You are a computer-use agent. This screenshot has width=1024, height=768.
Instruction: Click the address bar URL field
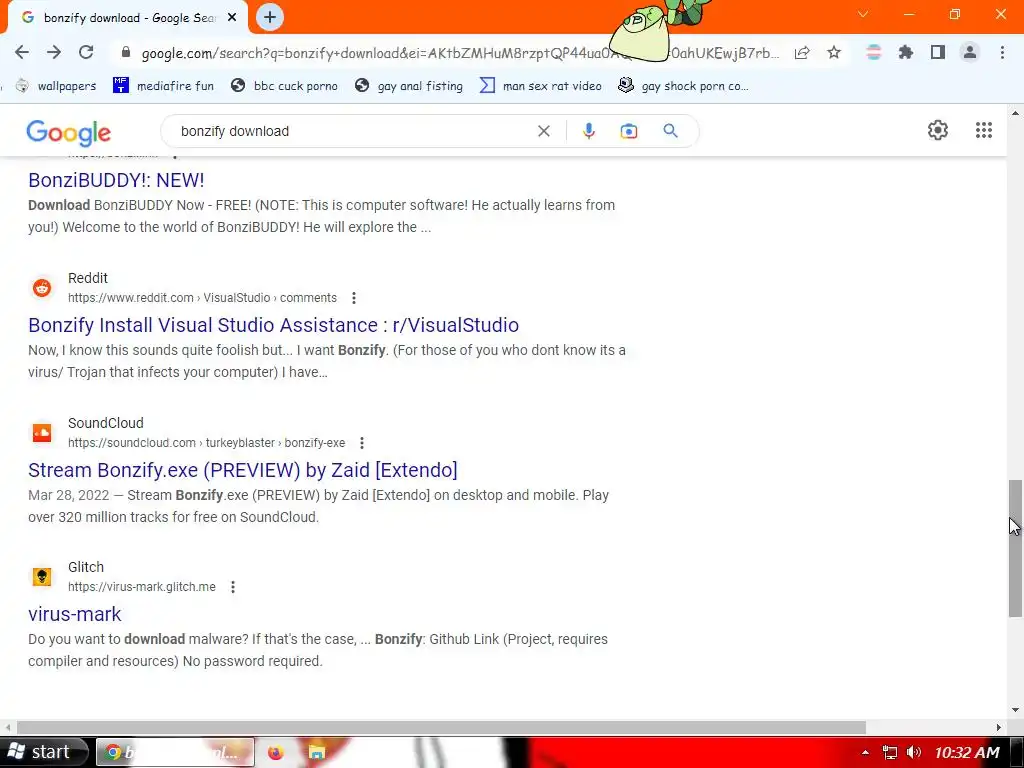[460, 53]
